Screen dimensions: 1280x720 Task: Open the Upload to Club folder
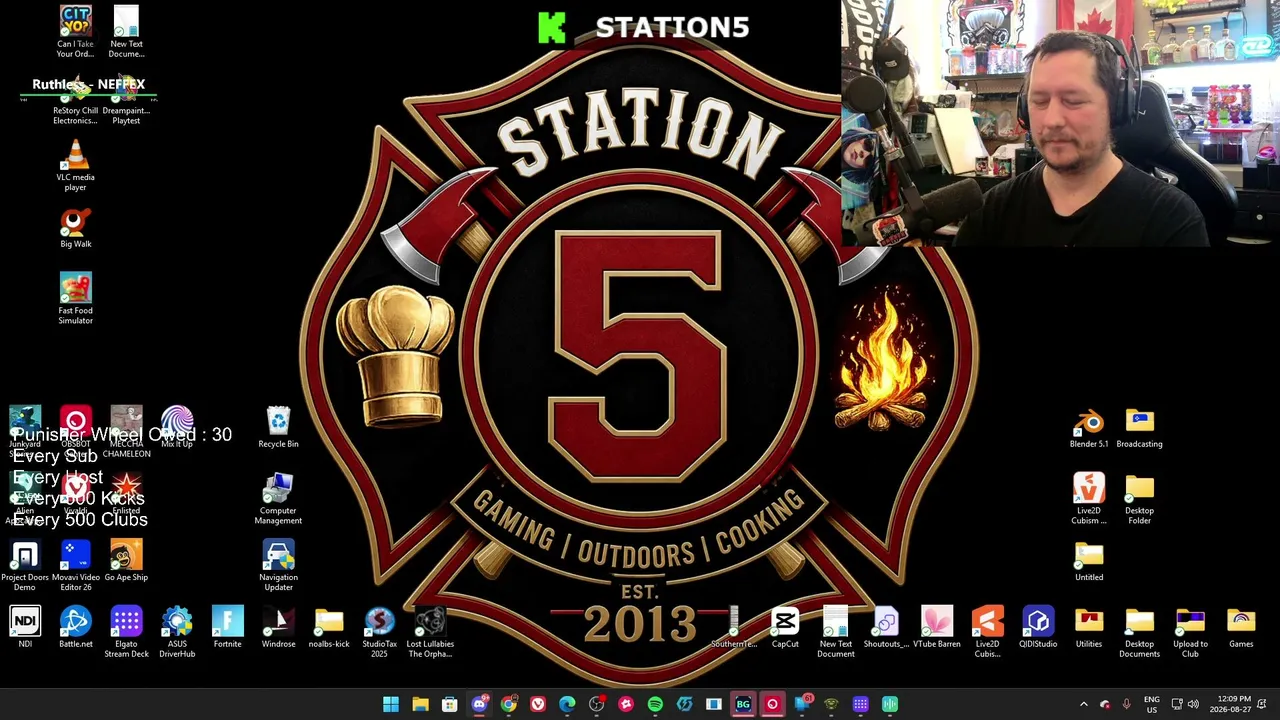point(1190,632)
